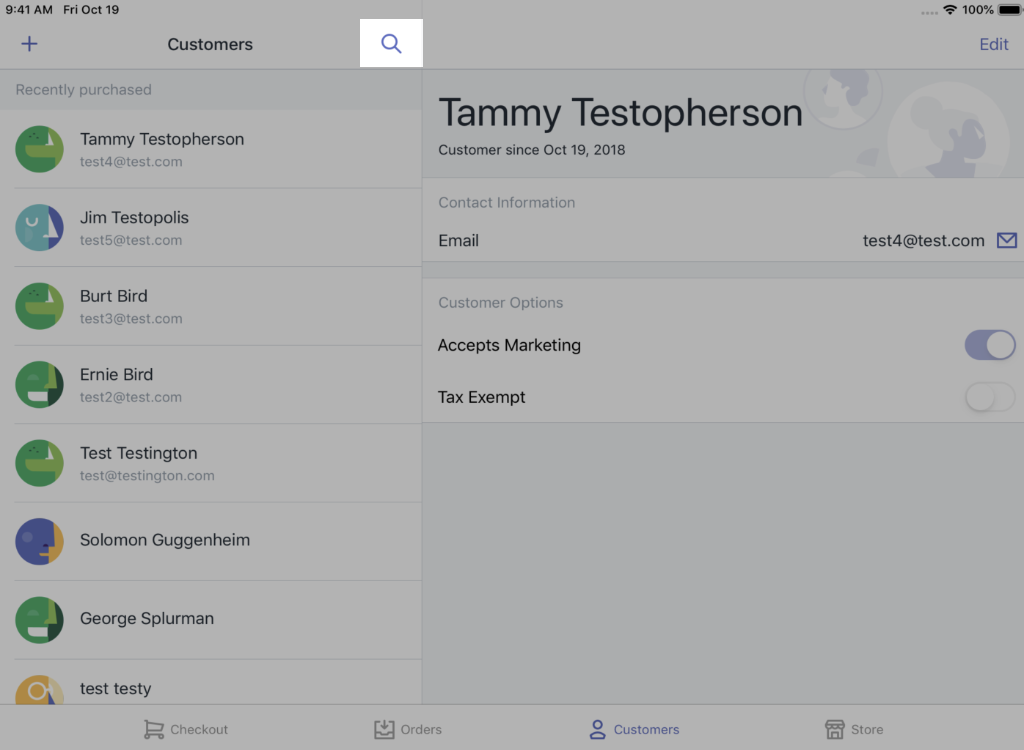Enable the Tax Exempt switch
Screen dimensions: 1024x750
pos(989,397)
